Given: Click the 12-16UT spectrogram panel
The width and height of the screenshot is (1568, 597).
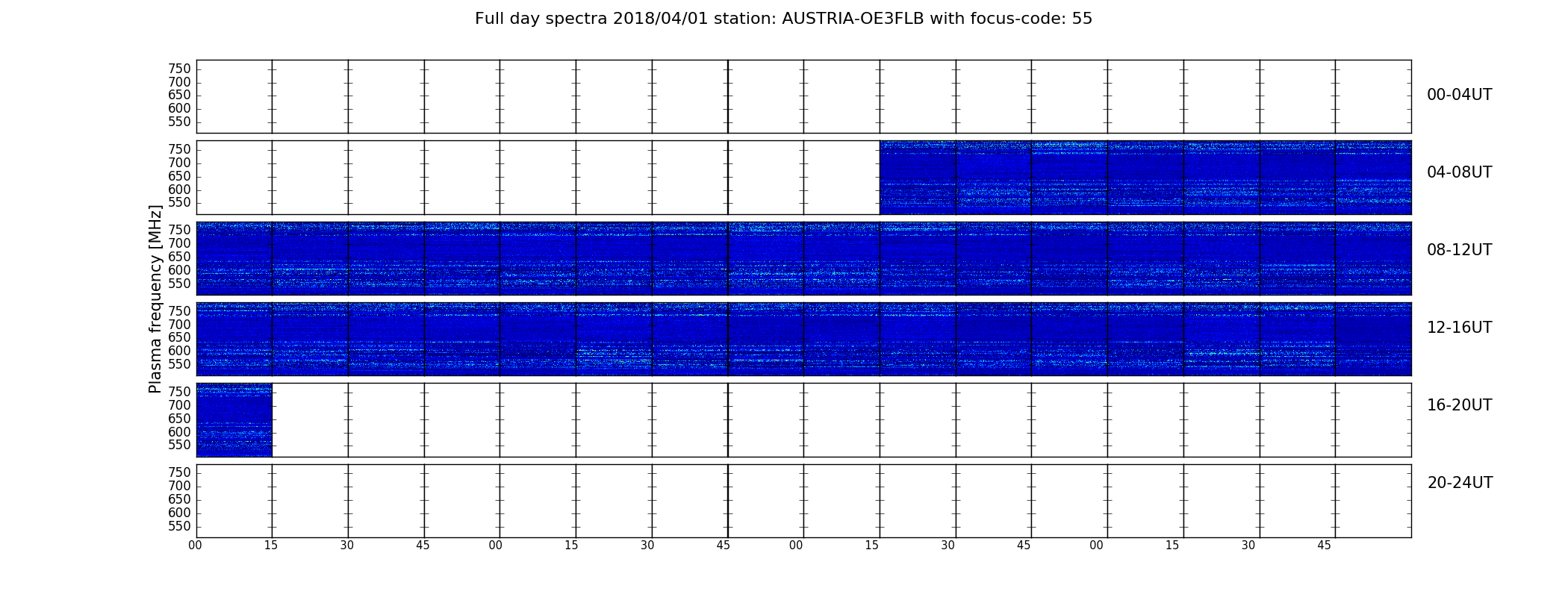Looking at the screenshot, I should pyautogui.click(x=803, y=339).
